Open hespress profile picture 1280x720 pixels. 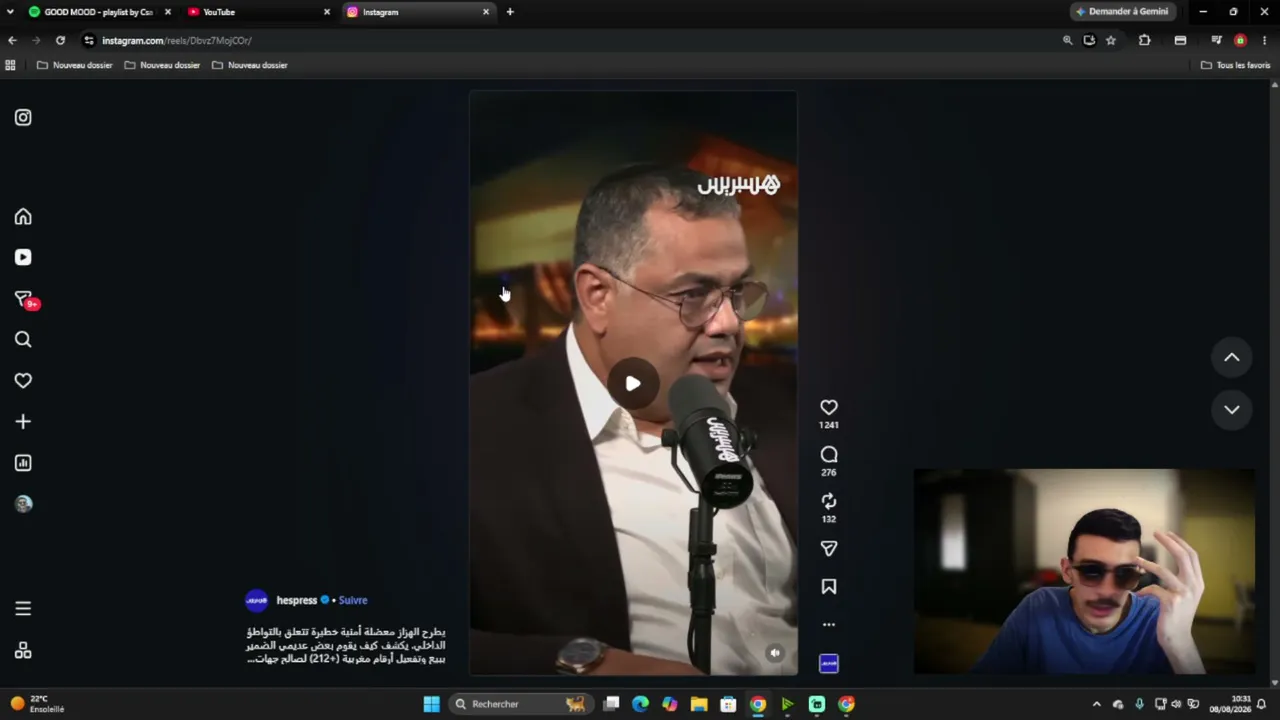257,600
